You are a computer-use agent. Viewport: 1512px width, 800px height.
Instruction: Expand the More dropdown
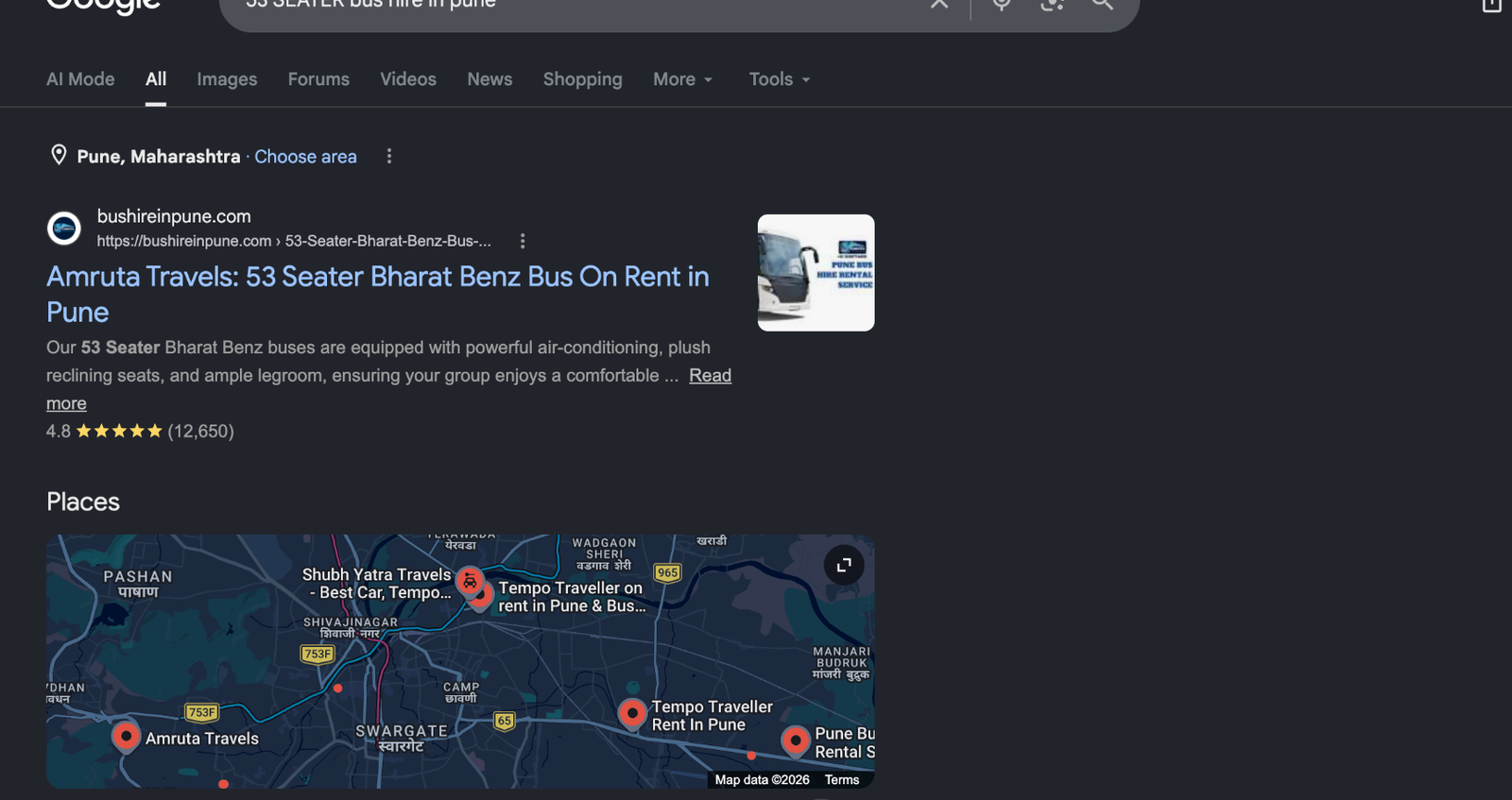point(682,79)
